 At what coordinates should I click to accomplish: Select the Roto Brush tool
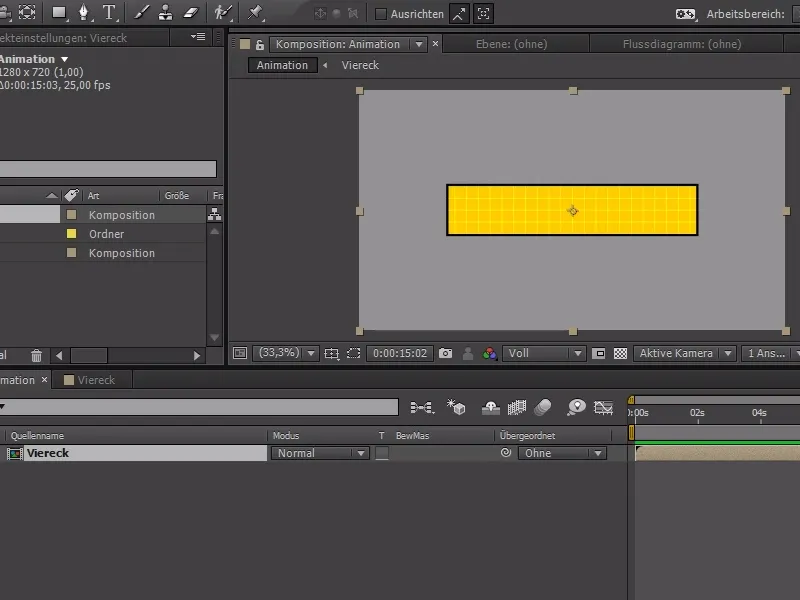coord(222,13)
